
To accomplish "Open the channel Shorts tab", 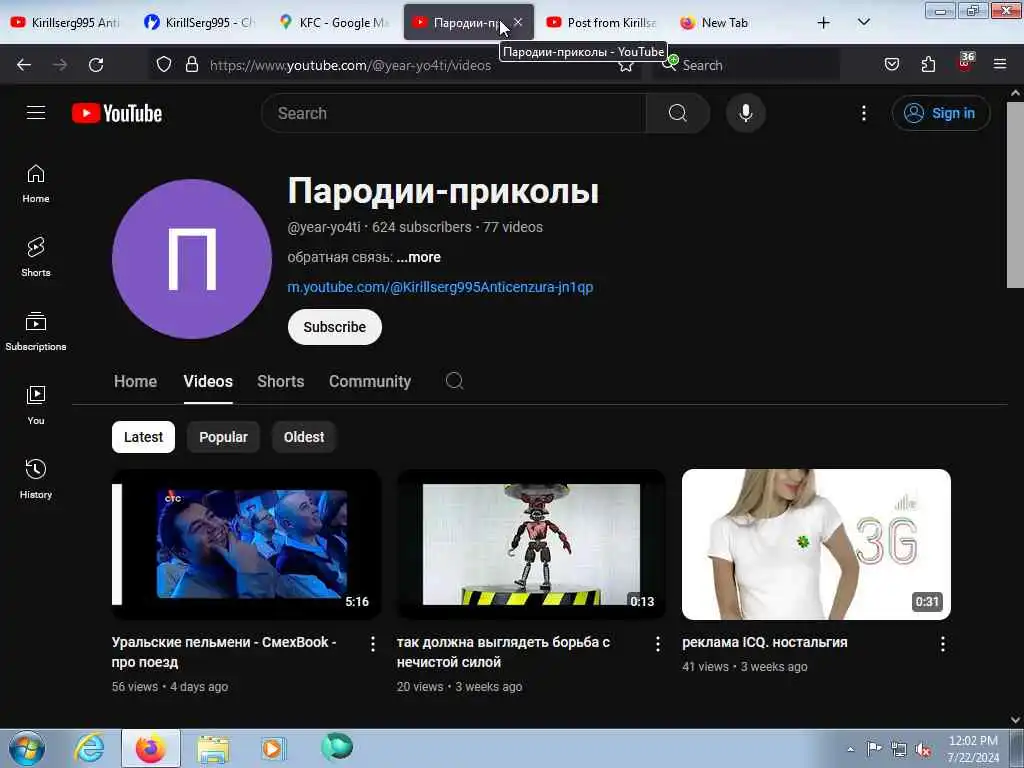I will point(280,381).
